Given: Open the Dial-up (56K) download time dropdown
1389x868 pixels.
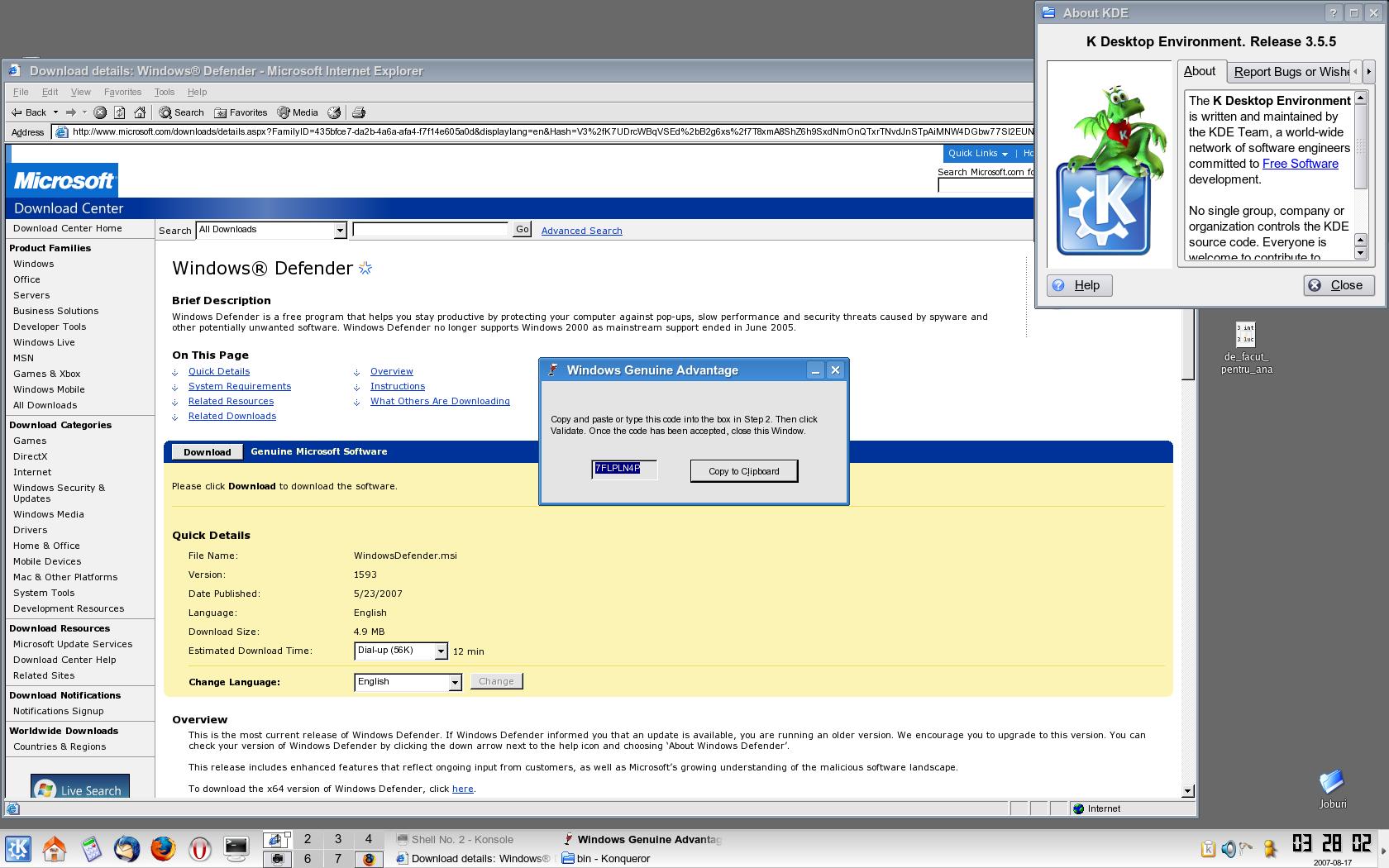Looking at the screenshot, I should coord(441,651).
